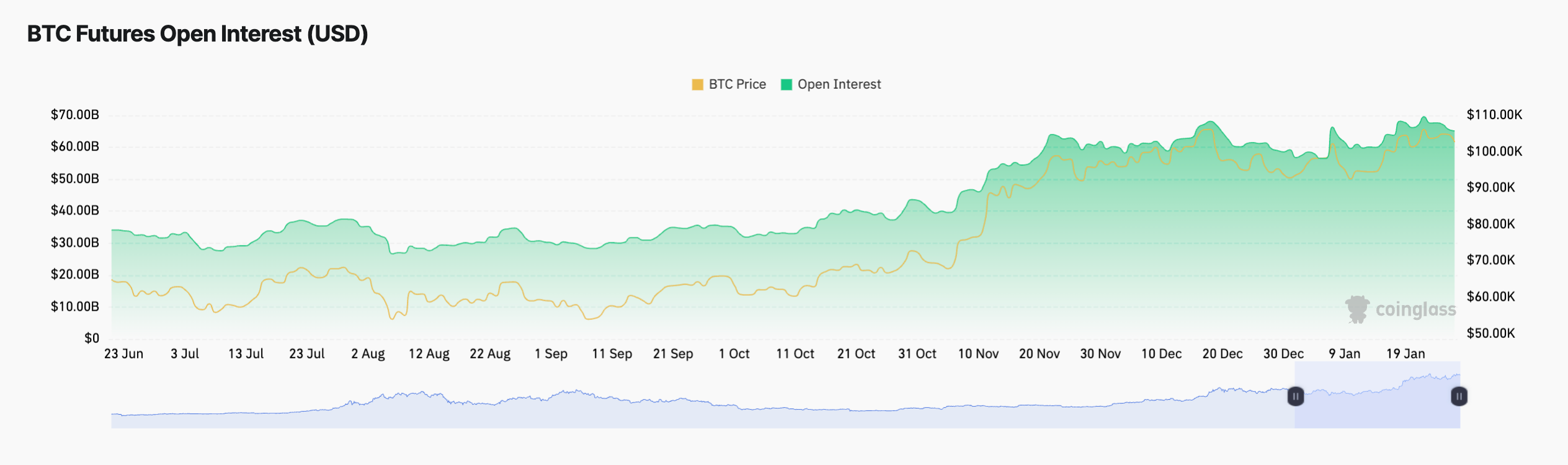The height and width of the screenshot is (465, 1568).
Task: Click the '19 Jan' x-axis label
Action: pos(1405,354)
